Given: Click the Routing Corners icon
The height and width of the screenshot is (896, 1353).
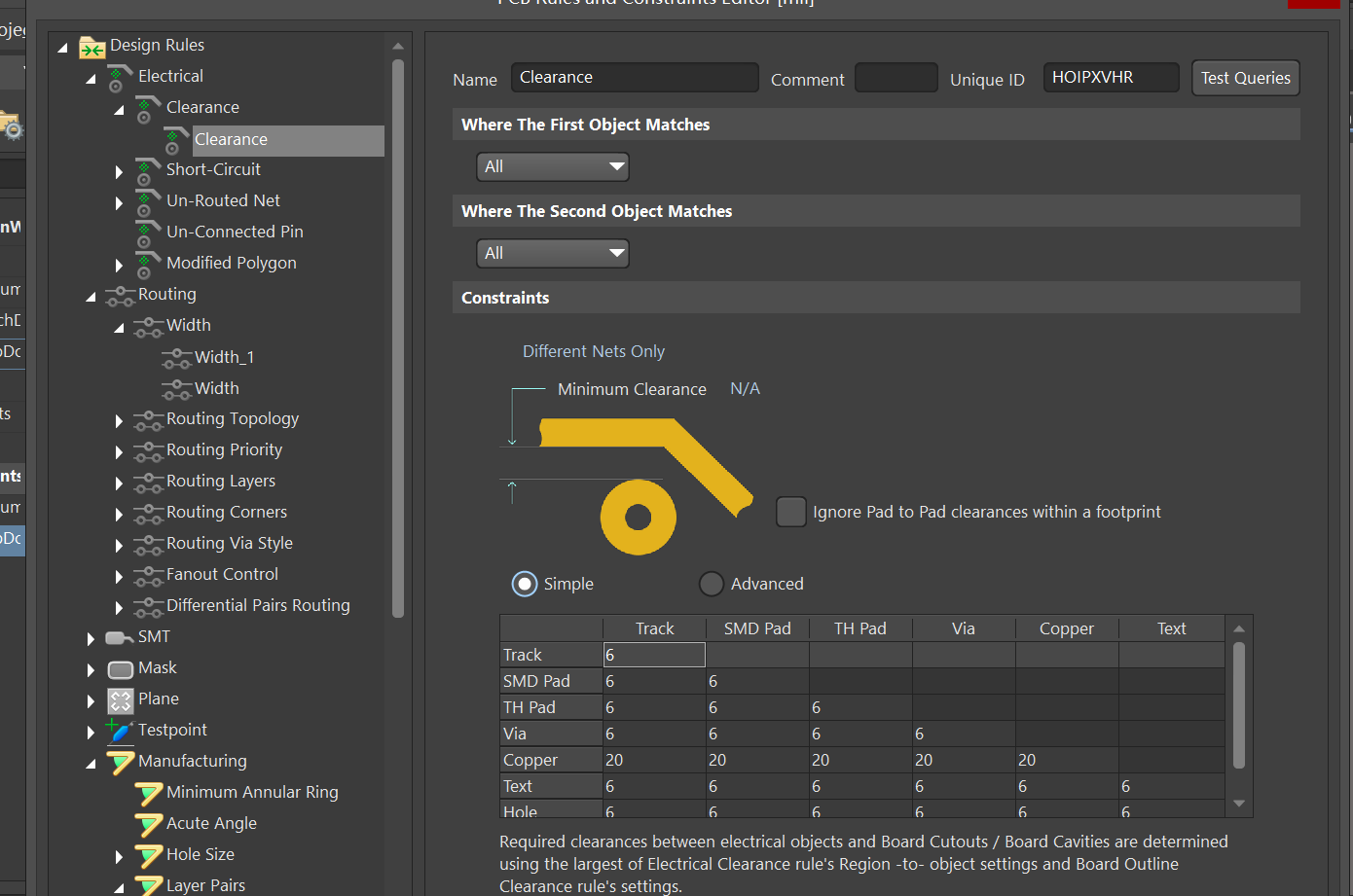Looking at the screenshot, I should (x=148, y=513).
